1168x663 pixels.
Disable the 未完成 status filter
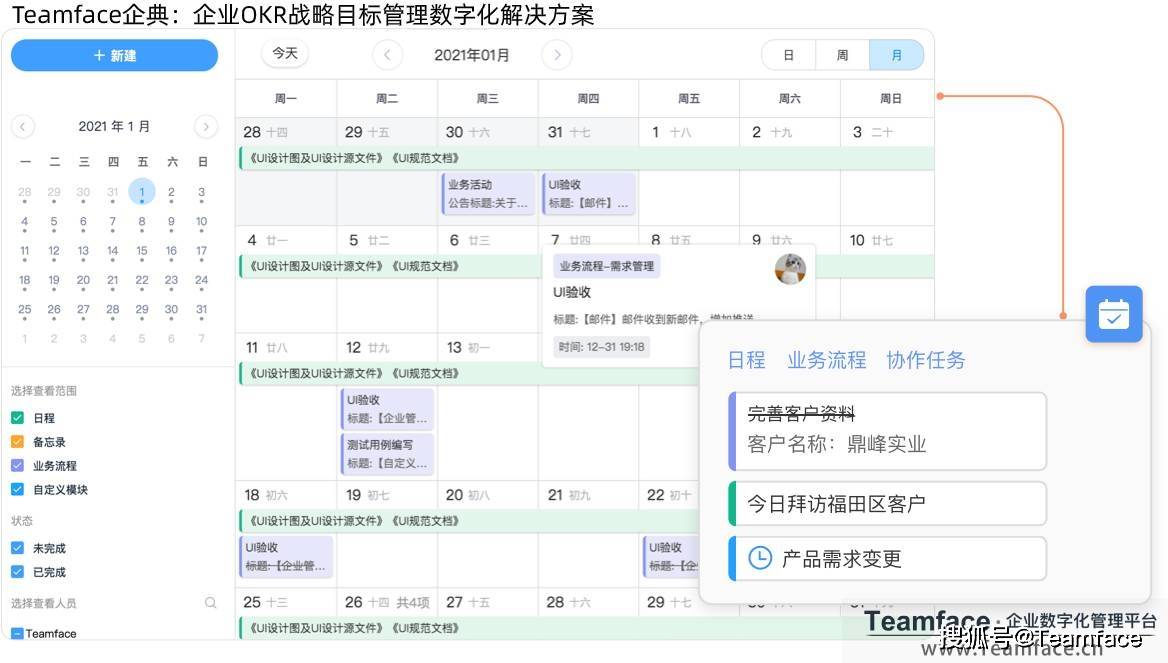[18, 548]
